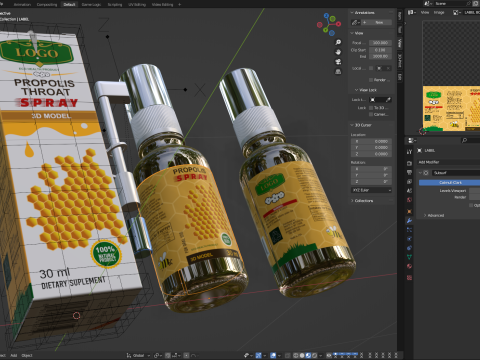Open the Object properties tab
The height and width of the screenshot is (360, 480).
[409, 211]
